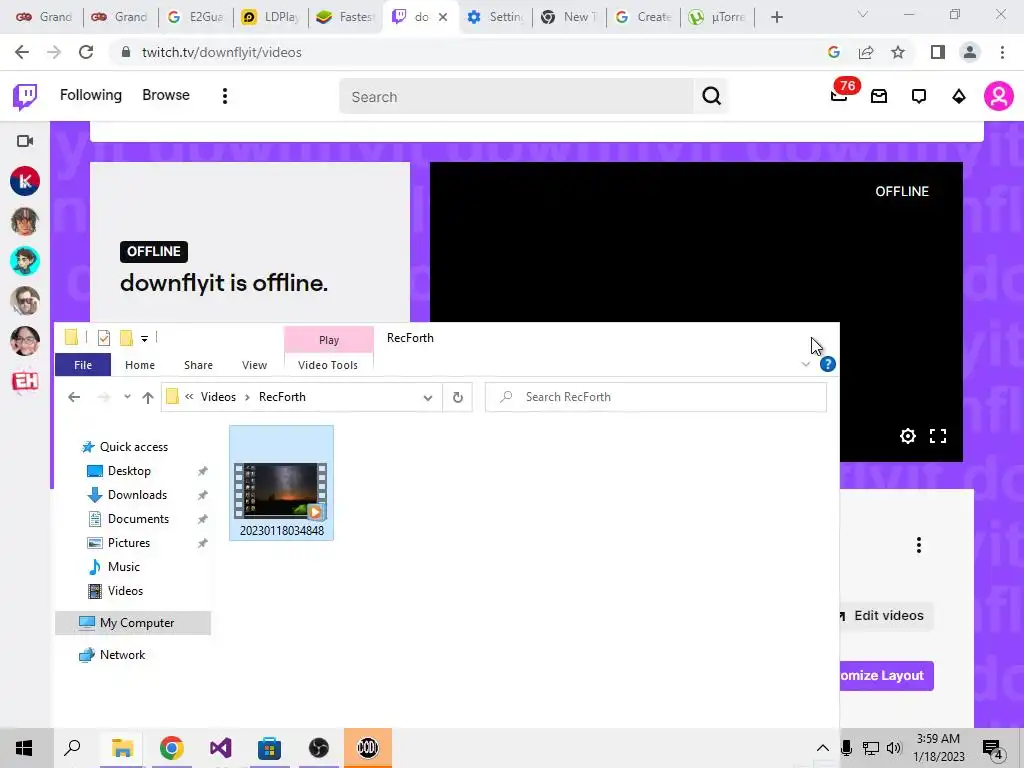The width and height of the screenshot is (1024, 768).
Task: Open the EH followed channel avatar
Action: pyautogui.click(x=25, y=381)
